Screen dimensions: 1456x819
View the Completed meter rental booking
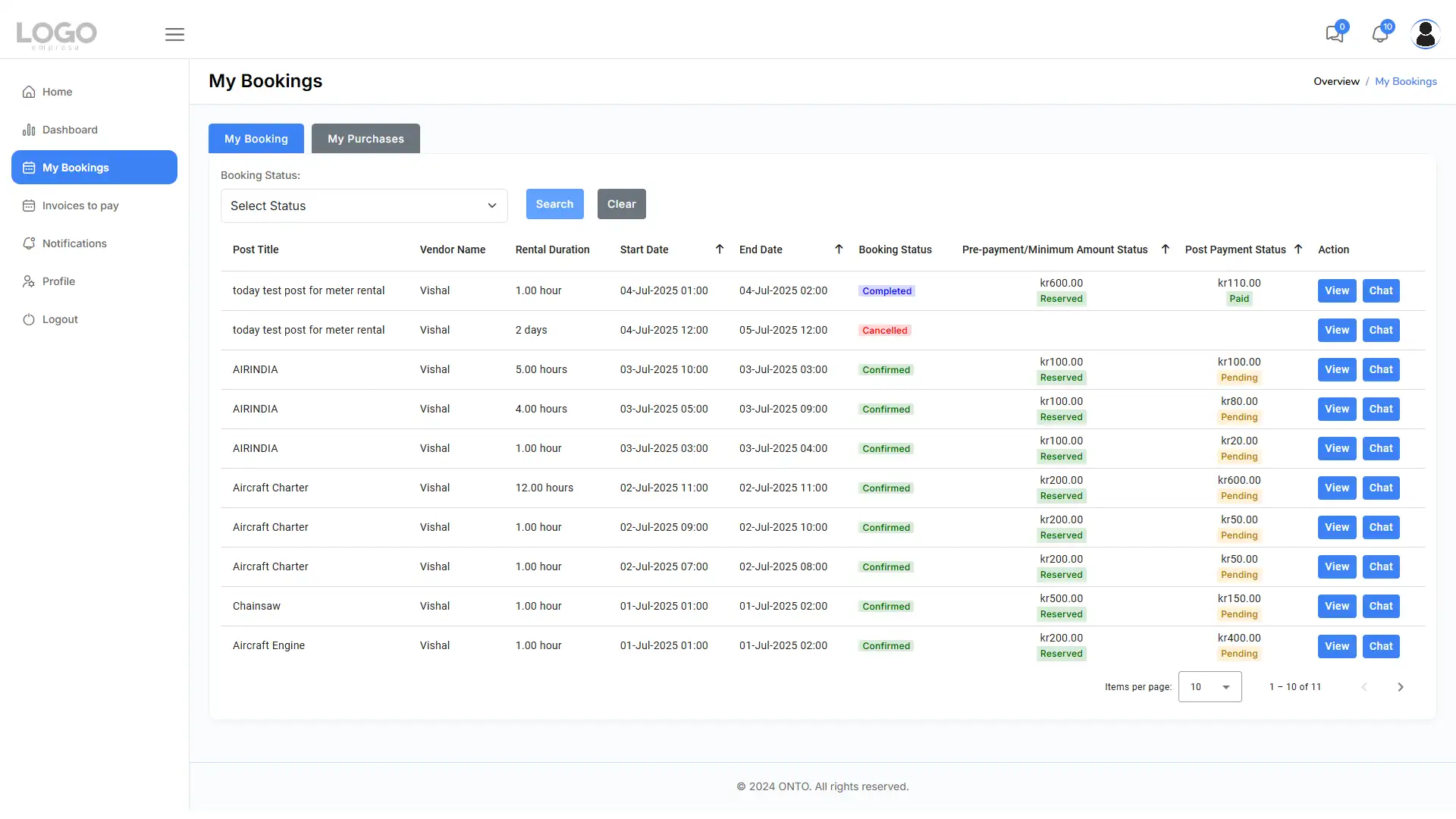[x=1337, y=290]
